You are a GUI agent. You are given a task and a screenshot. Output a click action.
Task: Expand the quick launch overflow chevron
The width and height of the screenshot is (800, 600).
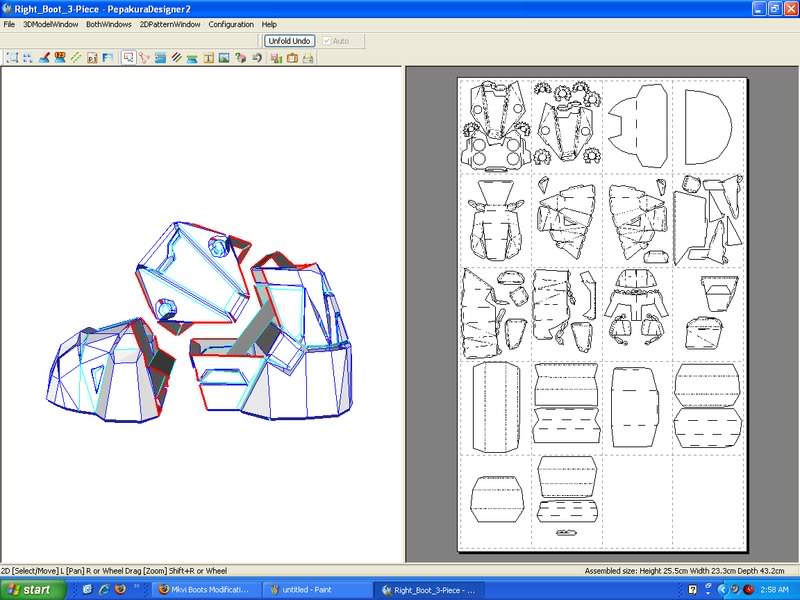click(x=136, y=587)
